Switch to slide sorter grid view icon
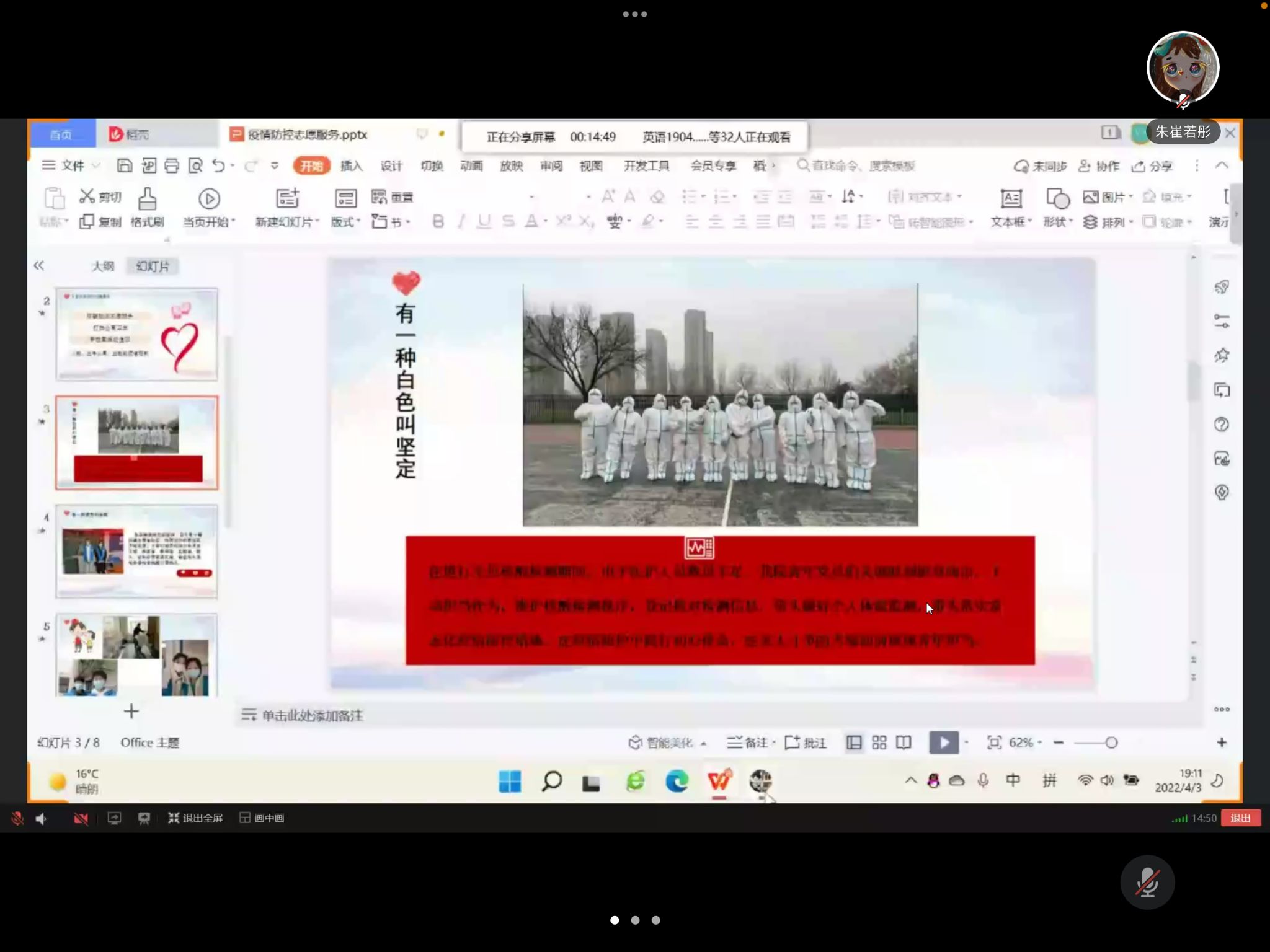The image size is (1270, 952). coord(879,743)
